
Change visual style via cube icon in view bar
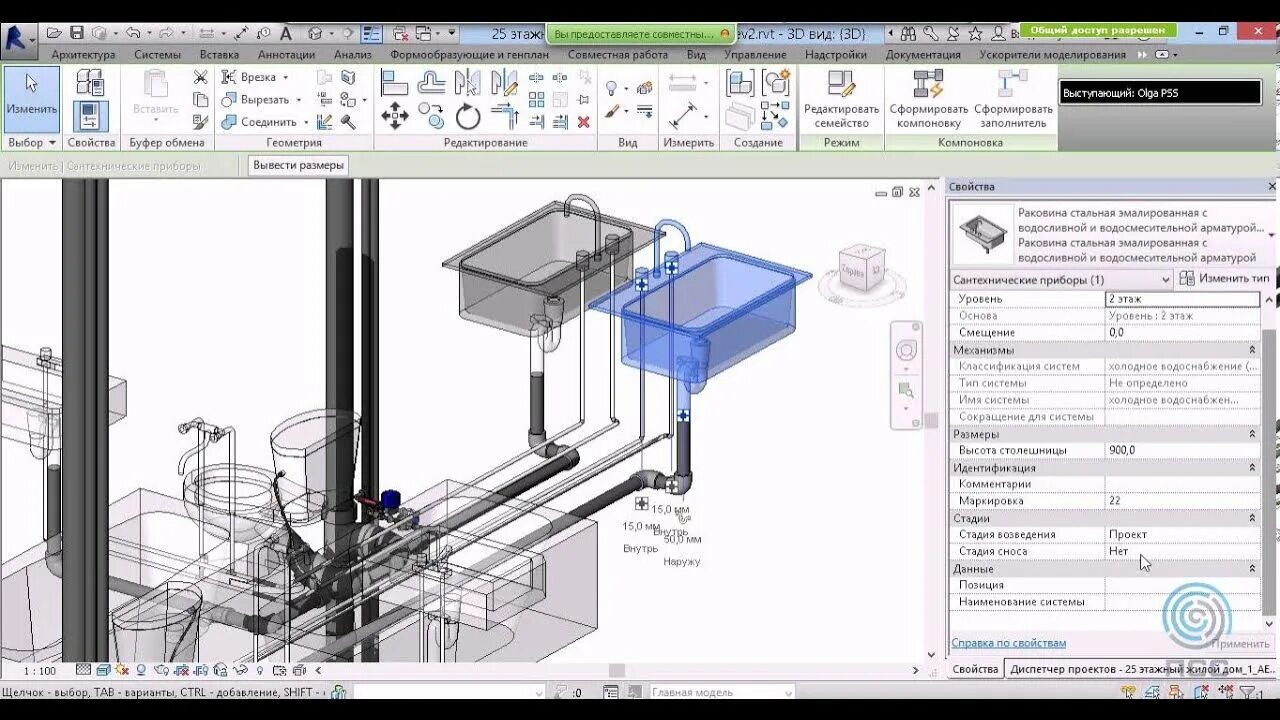[103, 670]
